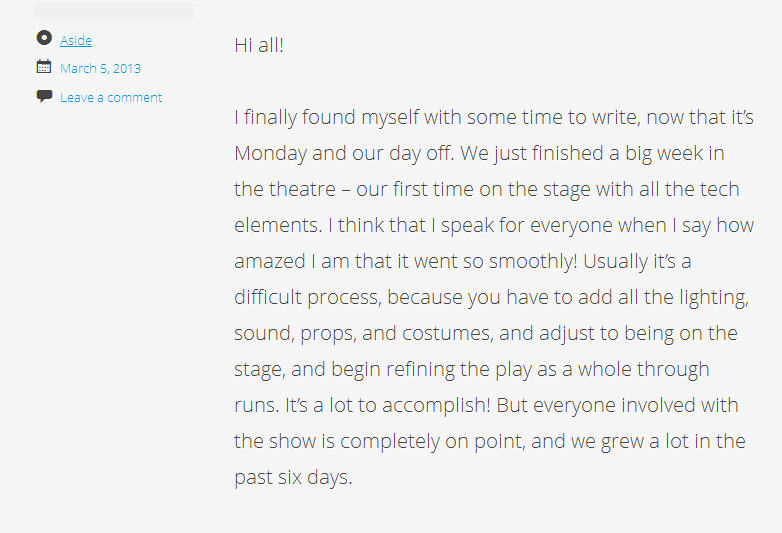Click the calendar icon beside the date

pos(44,68)
